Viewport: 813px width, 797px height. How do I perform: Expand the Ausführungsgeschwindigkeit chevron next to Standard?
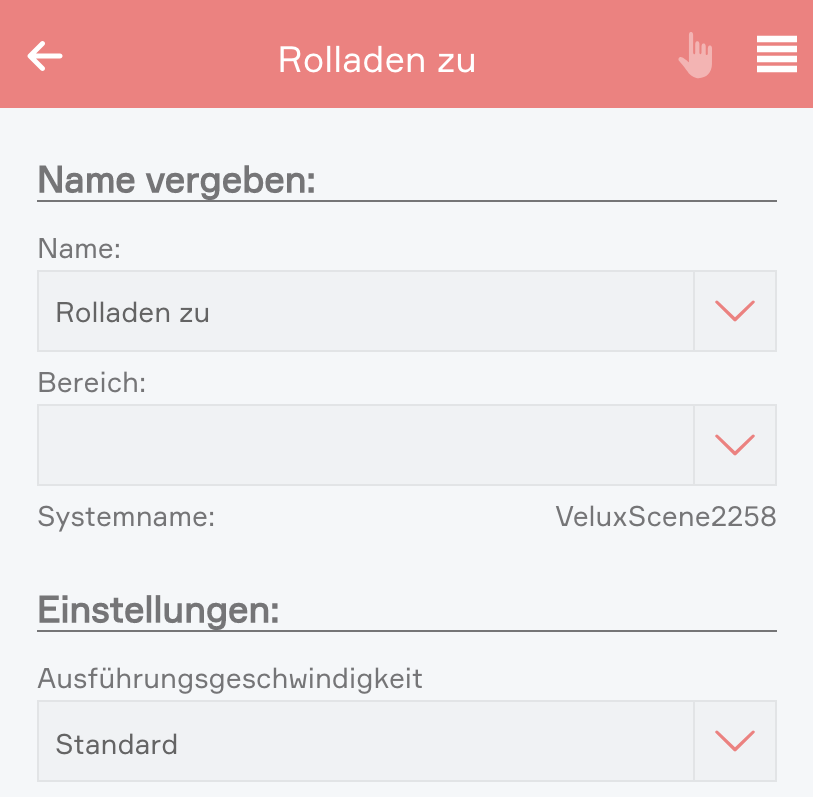pos(735,741)
